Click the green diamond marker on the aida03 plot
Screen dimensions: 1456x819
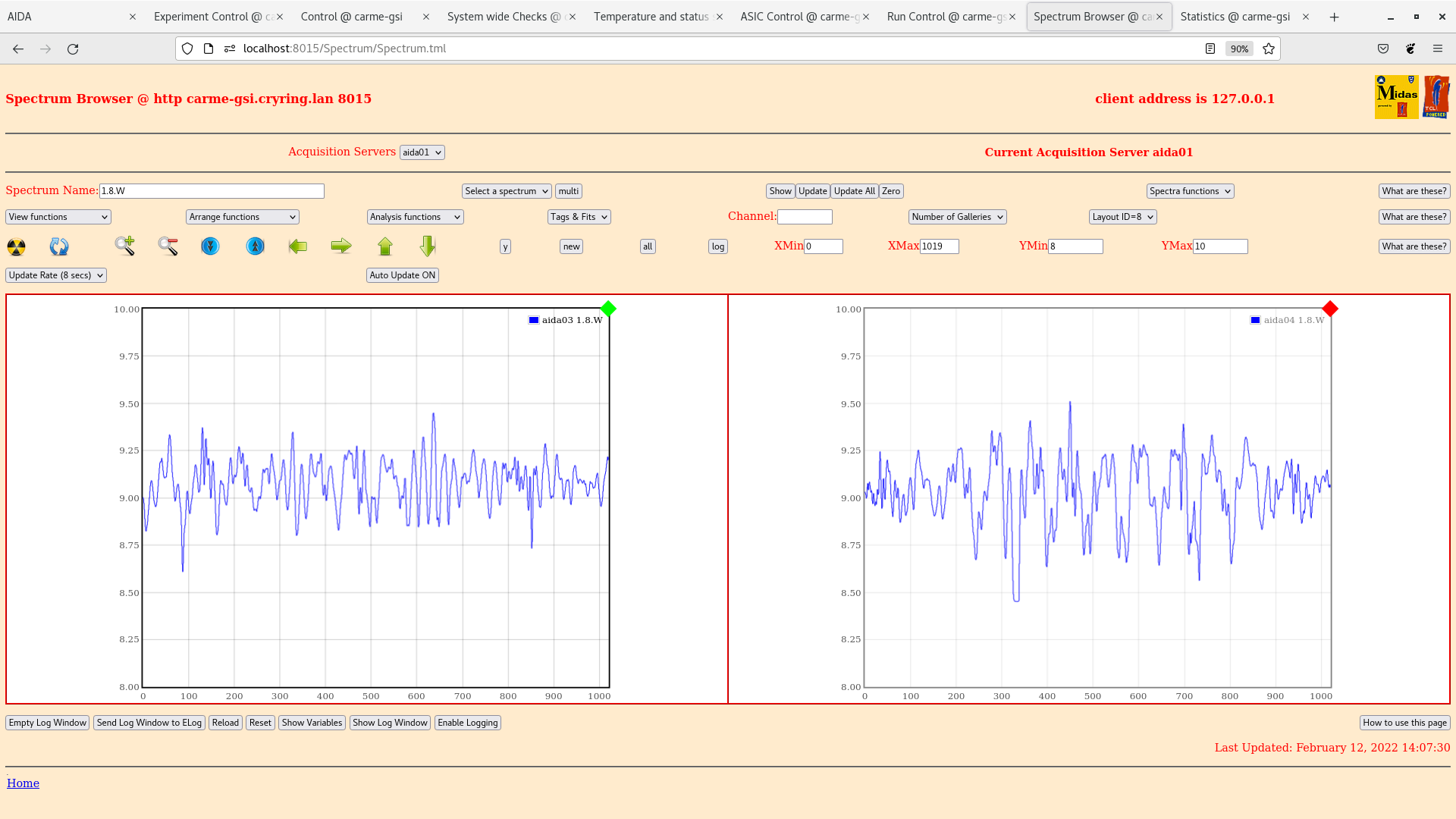click(608, 309)
